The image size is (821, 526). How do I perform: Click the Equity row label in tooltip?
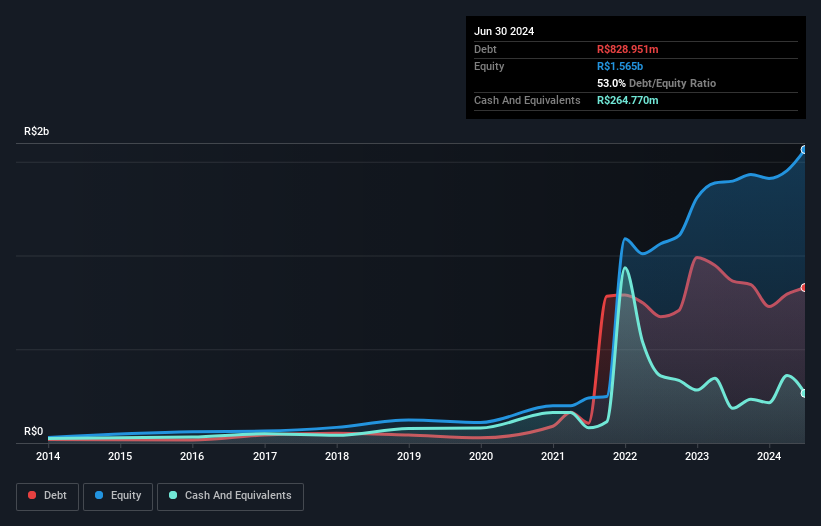click(x=489, y=66)
